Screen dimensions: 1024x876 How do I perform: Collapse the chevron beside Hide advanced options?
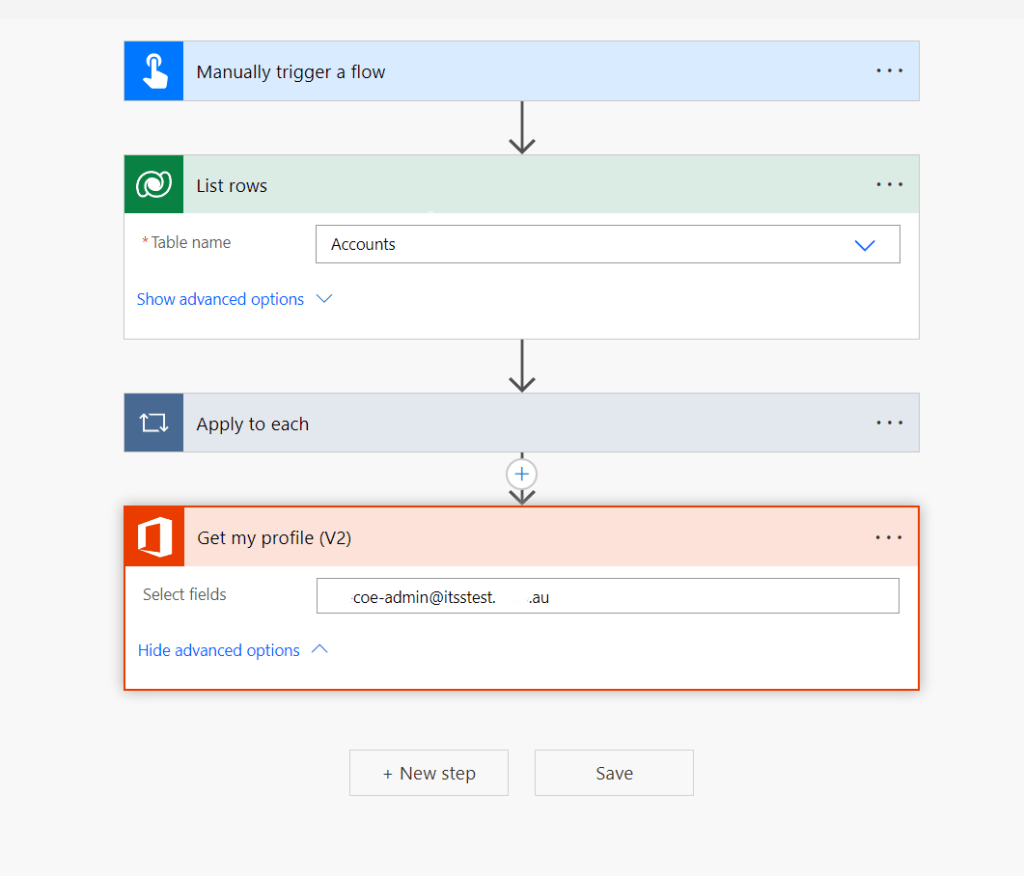tap(320, 650)
